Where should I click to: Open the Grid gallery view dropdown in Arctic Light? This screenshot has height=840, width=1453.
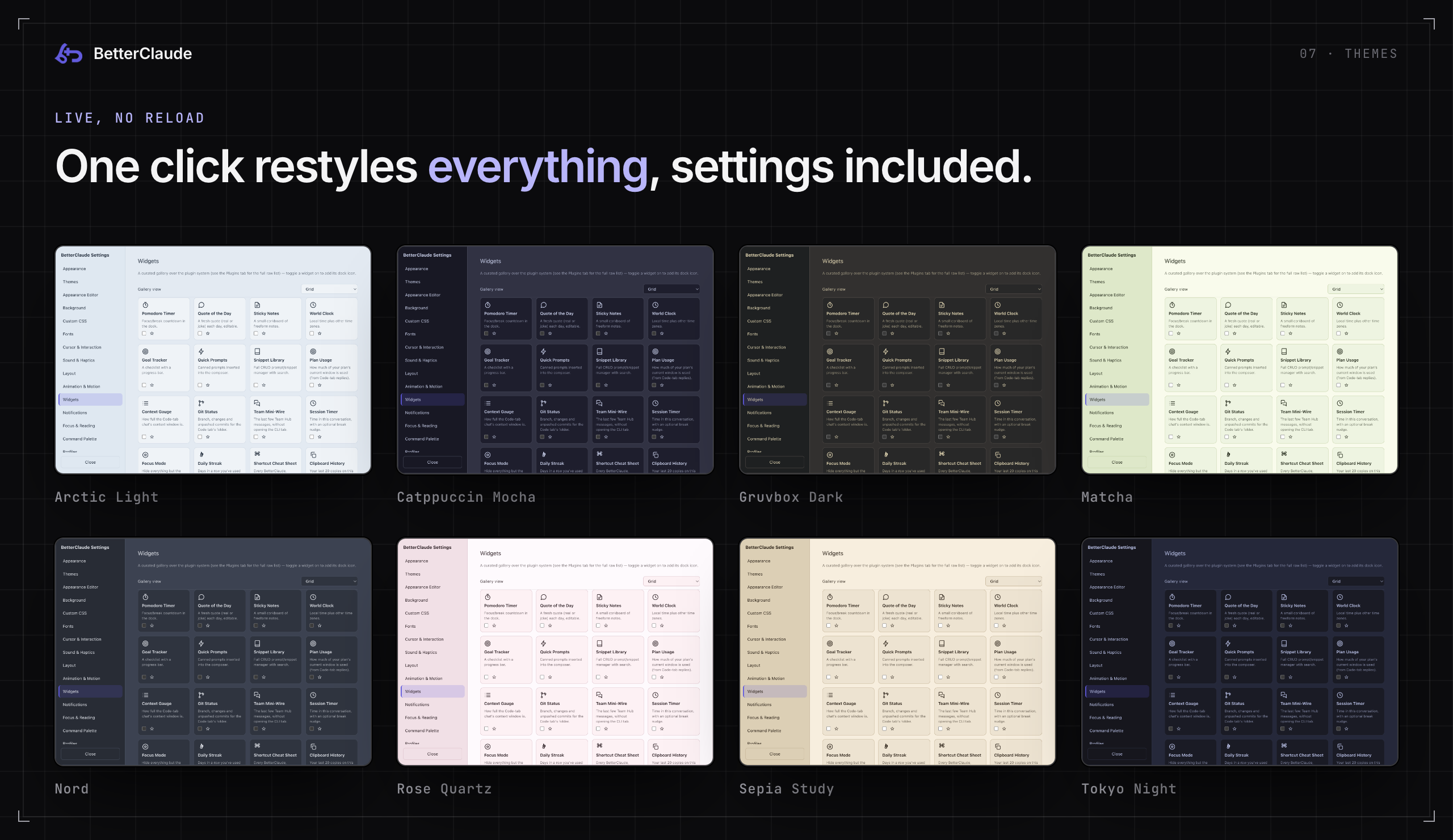[x=330, y=289]
